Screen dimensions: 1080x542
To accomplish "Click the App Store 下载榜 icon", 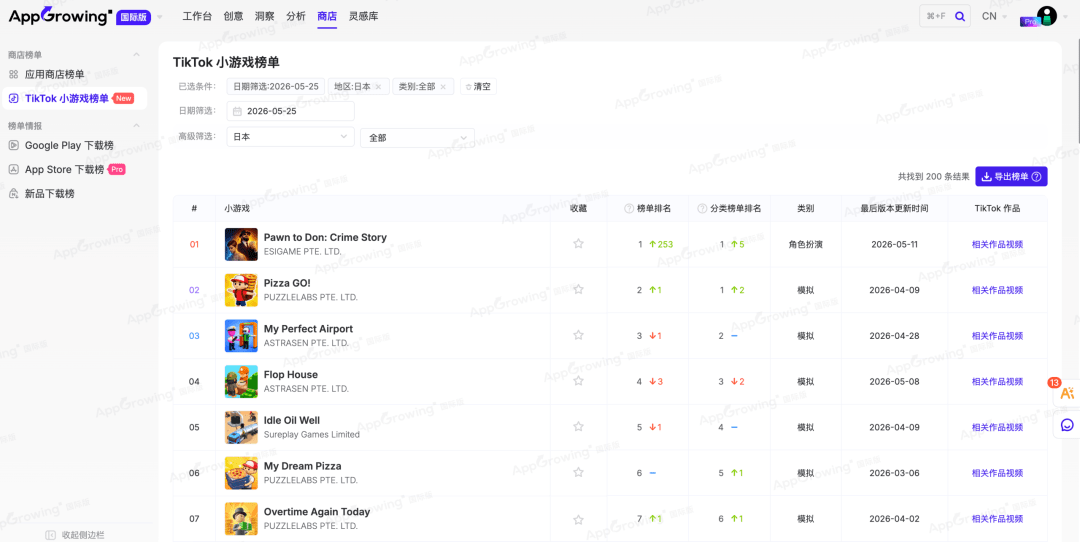I will [13, 169].
